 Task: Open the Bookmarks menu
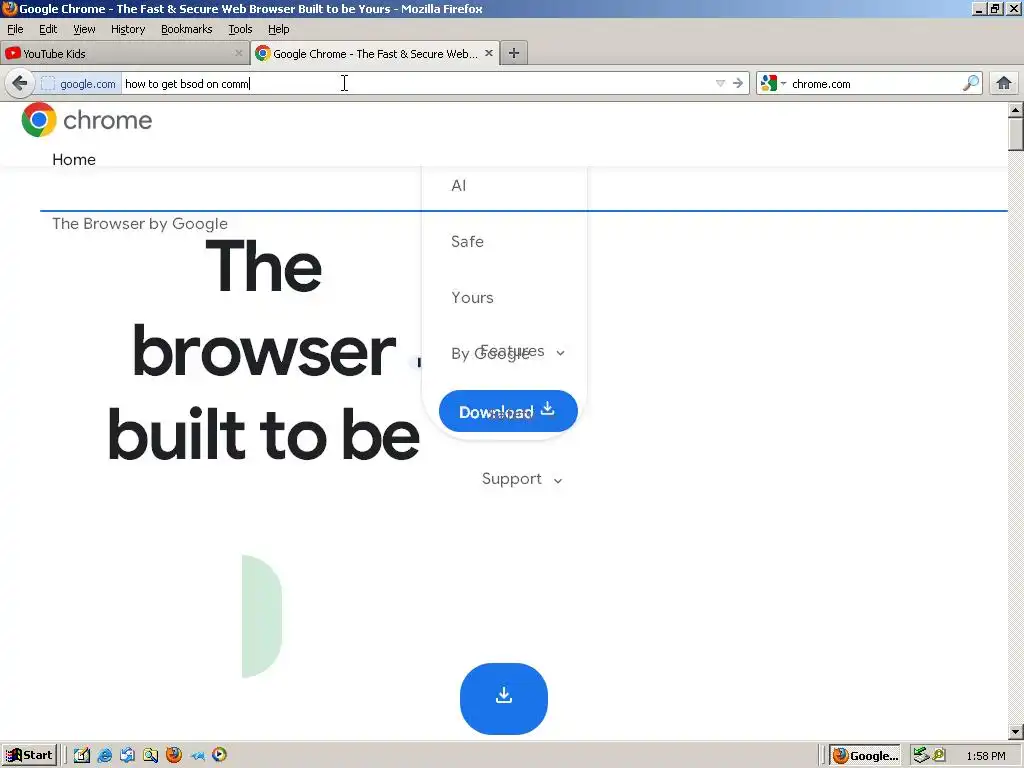pyautogui.click(x=187, y=29)
